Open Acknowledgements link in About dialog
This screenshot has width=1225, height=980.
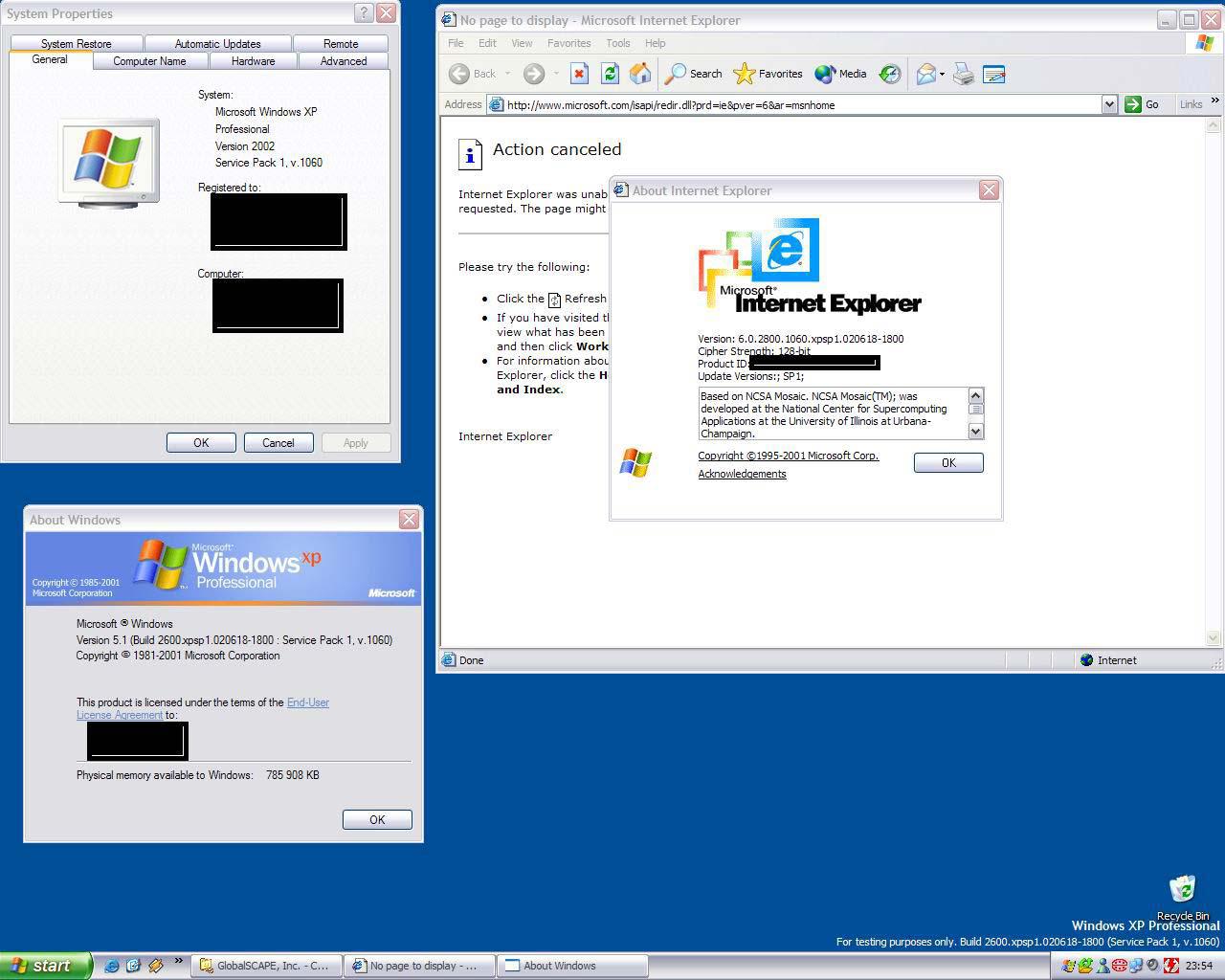[742, 474]
